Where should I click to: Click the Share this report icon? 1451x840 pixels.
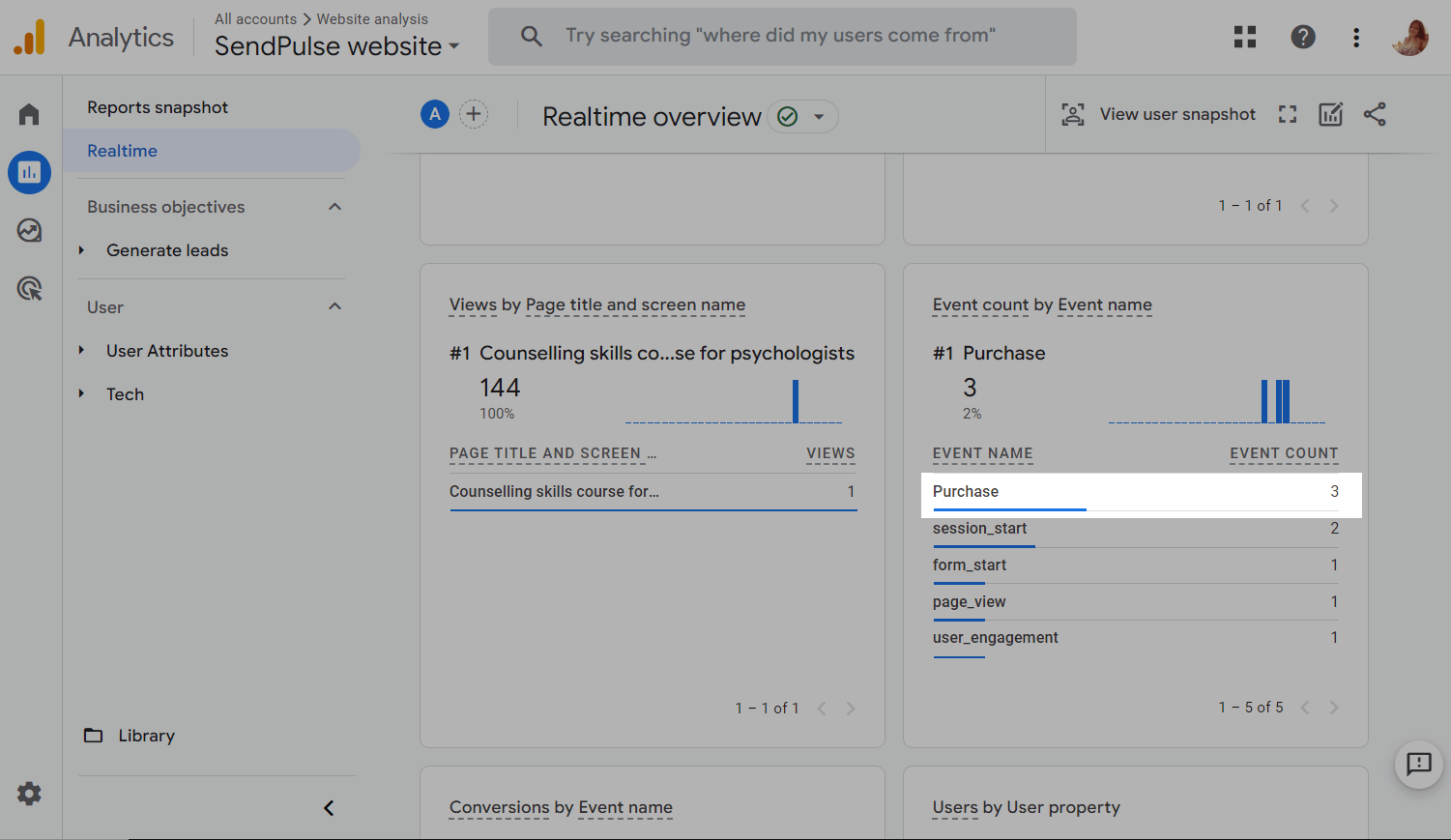click(x=1375, y=114)
